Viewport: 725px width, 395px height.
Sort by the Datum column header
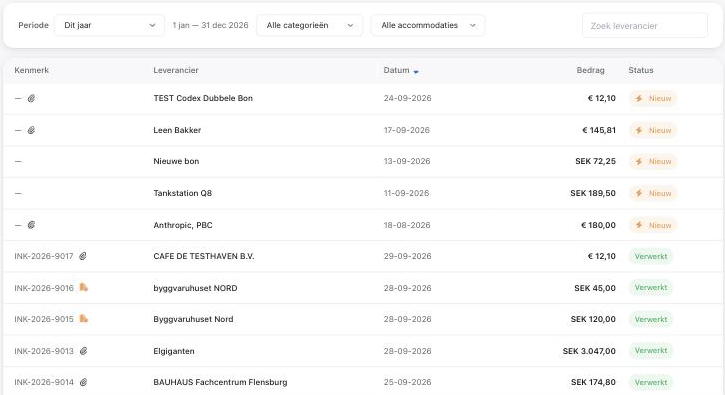pyautogui.click(x=396, y=70)
